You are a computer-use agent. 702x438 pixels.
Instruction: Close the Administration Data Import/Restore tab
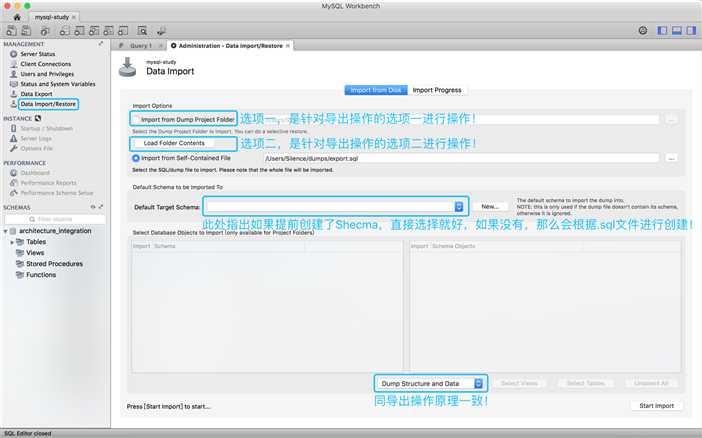(288, 46)
